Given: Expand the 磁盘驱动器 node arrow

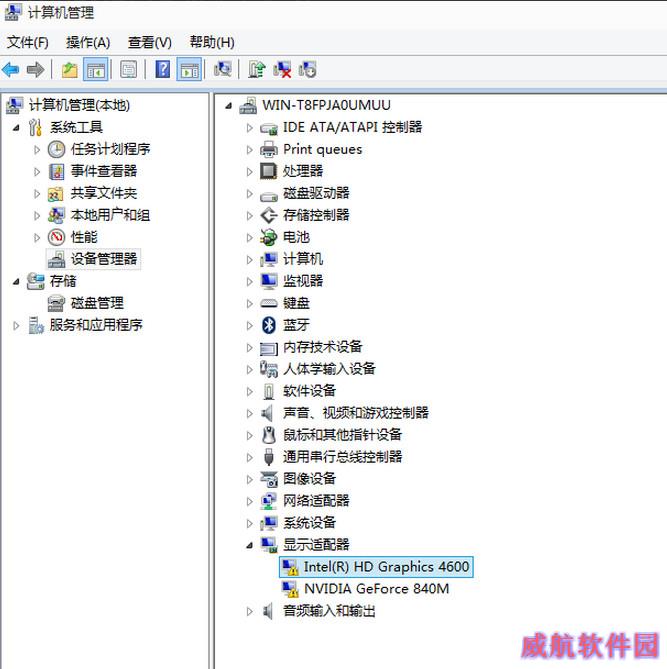Looking at the screenshot, I should [x=250, y=194].
